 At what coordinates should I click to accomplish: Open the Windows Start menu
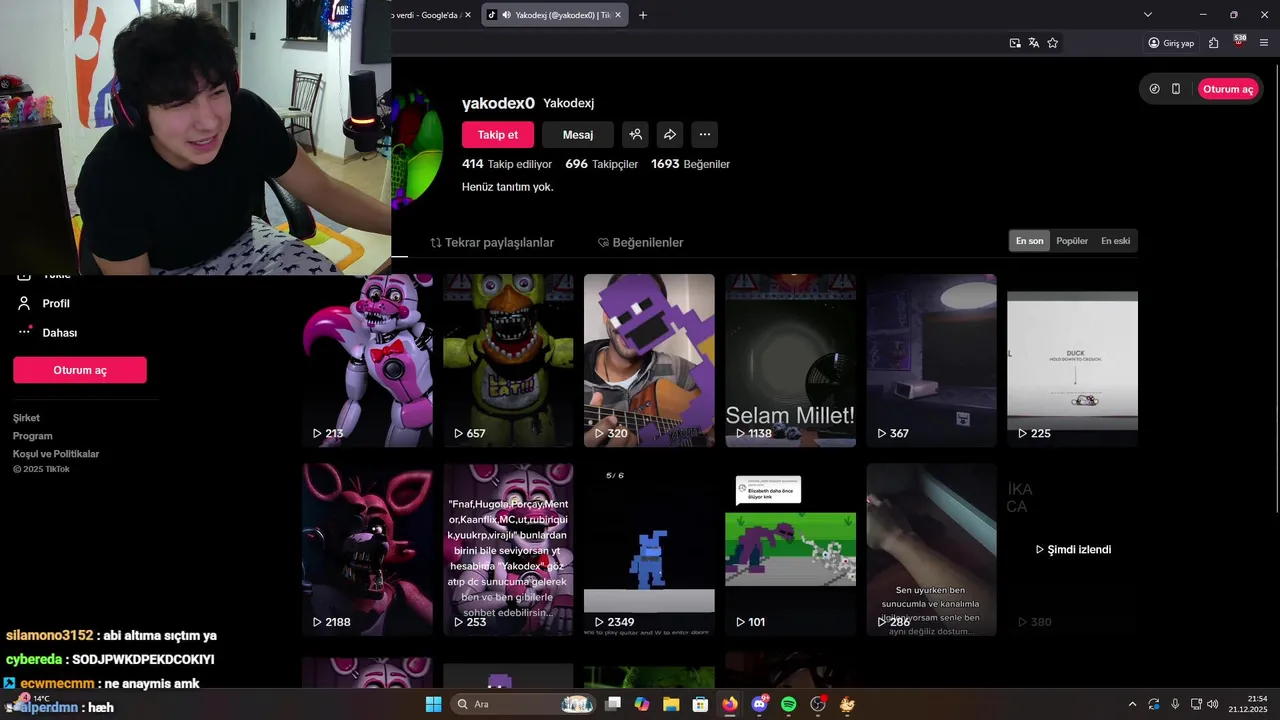(x=433, y=704)
